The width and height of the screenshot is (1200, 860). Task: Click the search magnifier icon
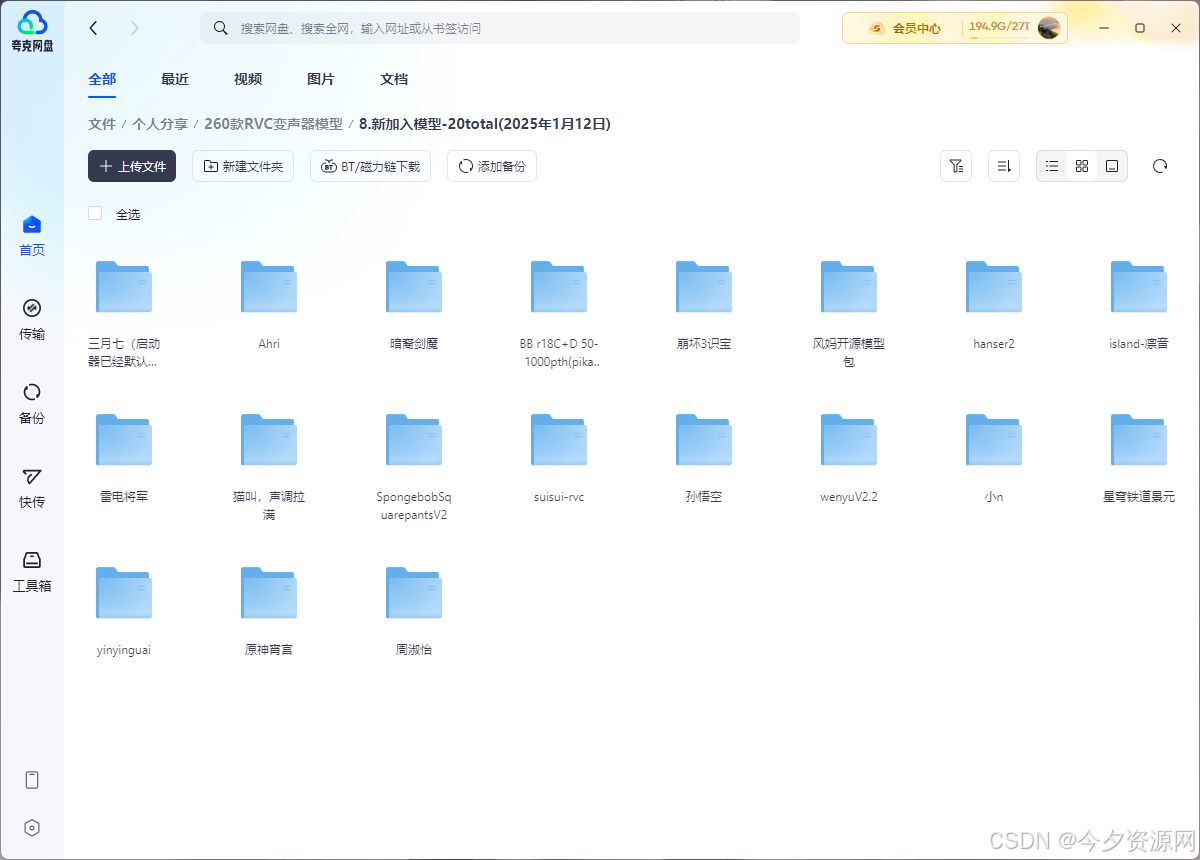point(221,28)
